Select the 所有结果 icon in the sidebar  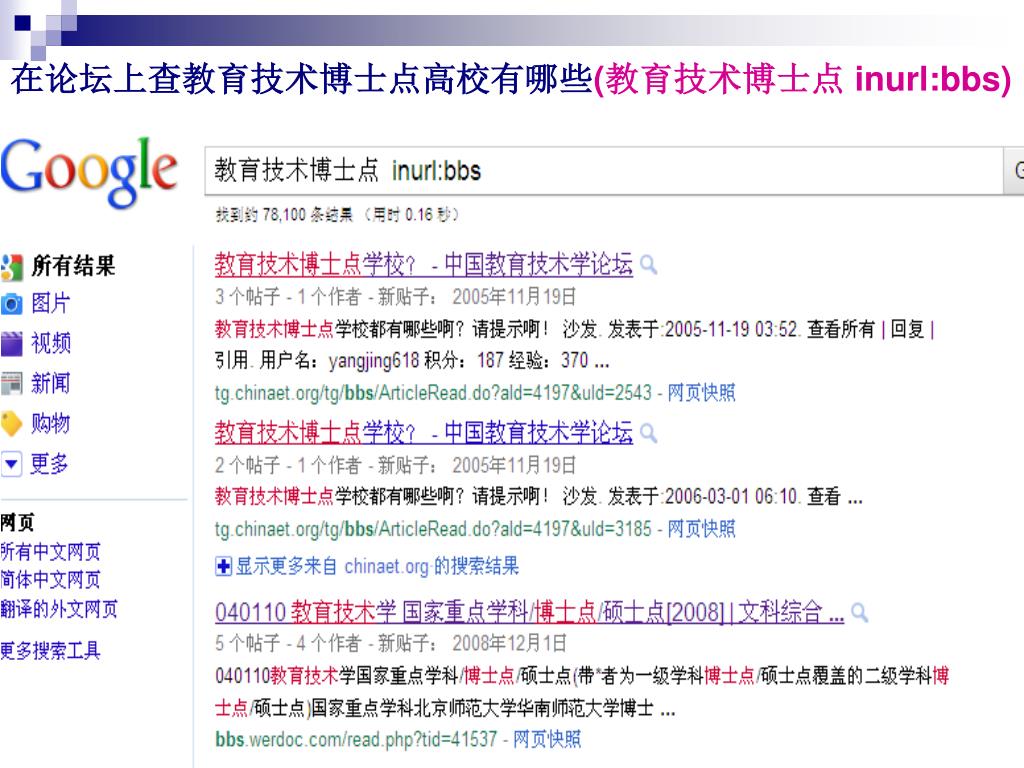[12, 266]
